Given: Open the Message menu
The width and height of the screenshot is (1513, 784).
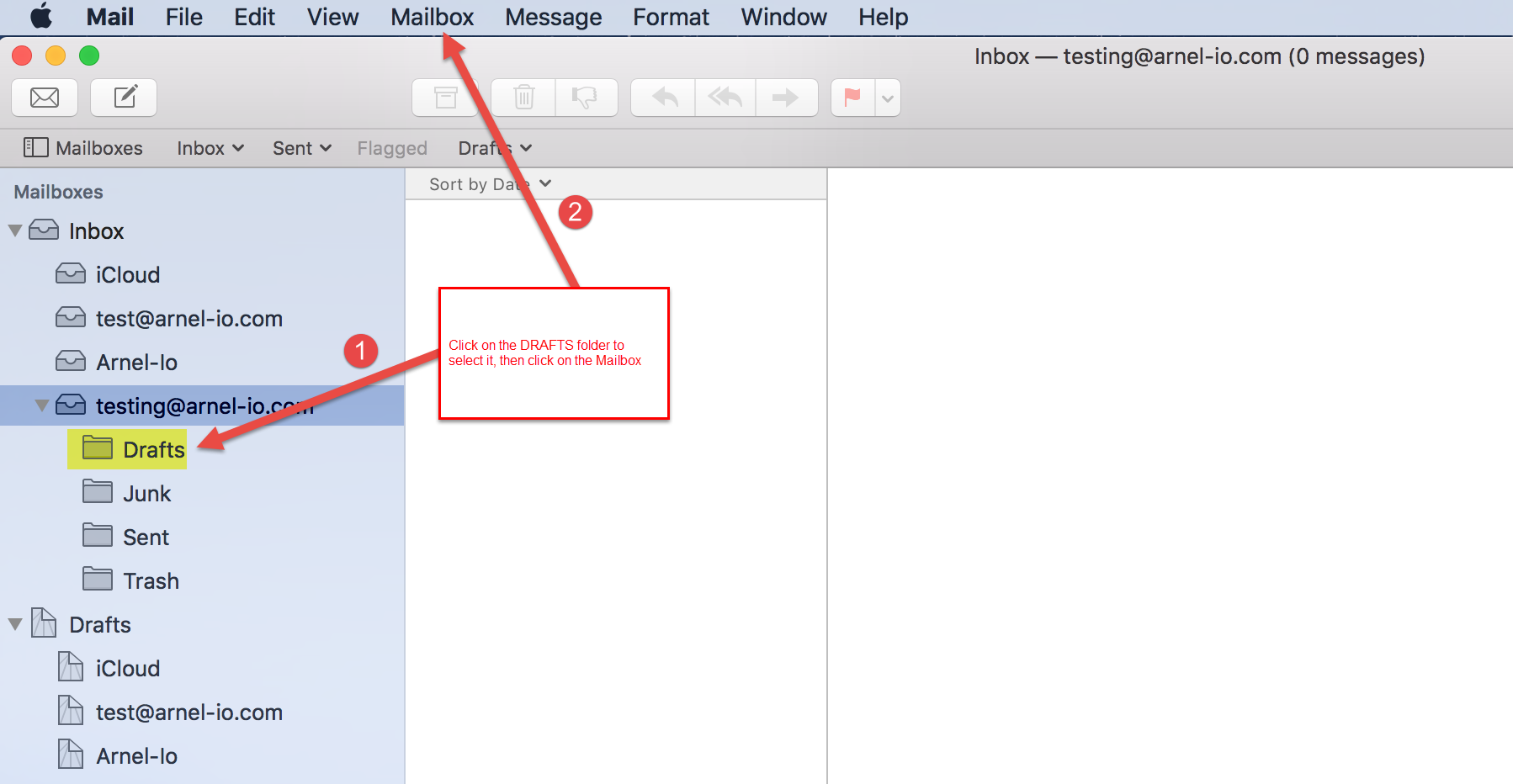Looking at the screenshot, I should point(554,17).
